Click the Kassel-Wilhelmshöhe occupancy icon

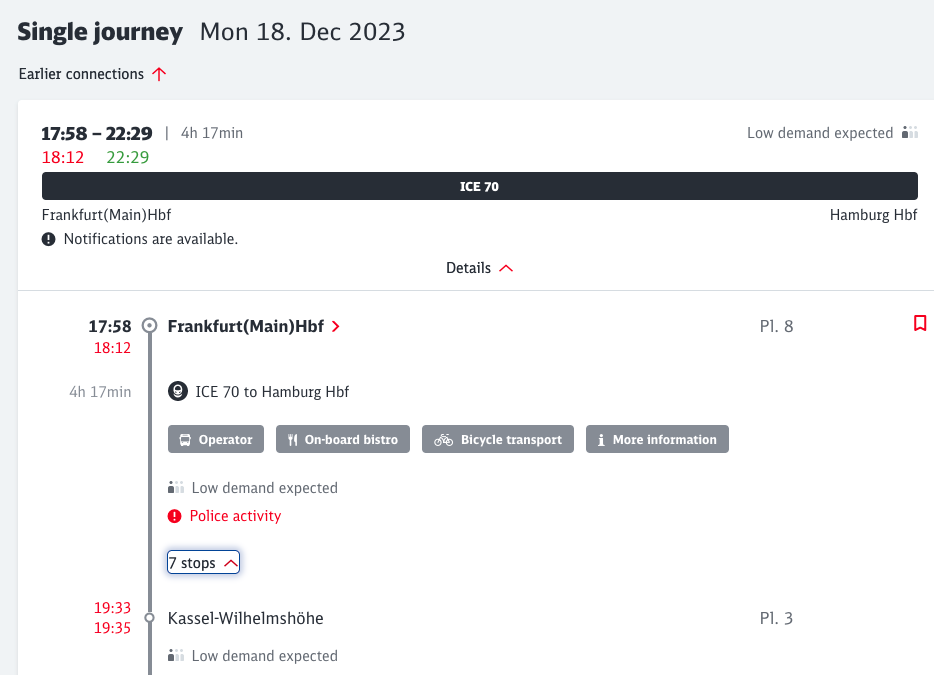pyautogui.click(x=177, y=656)
